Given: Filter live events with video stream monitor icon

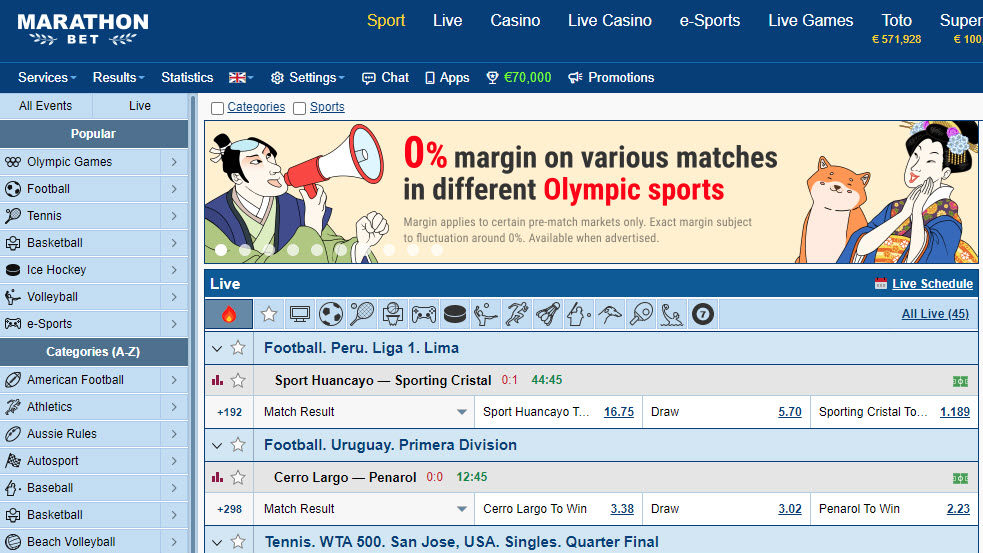Looking at the screenshot, I should tap(300, 314).
